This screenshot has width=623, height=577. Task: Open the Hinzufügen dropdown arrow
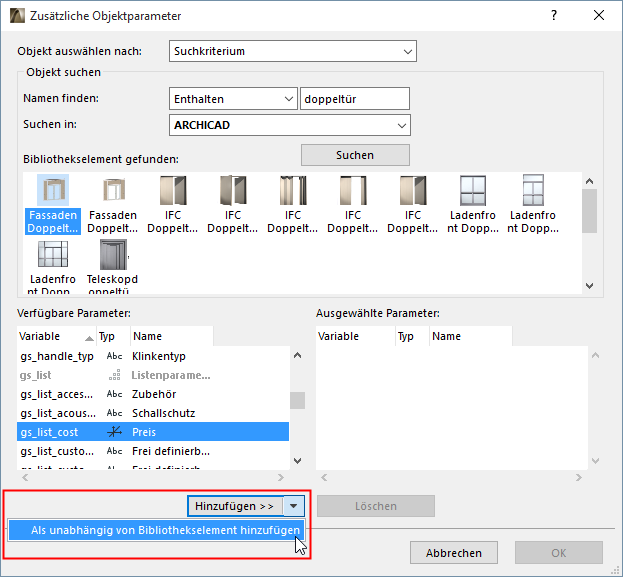point(294,506)
